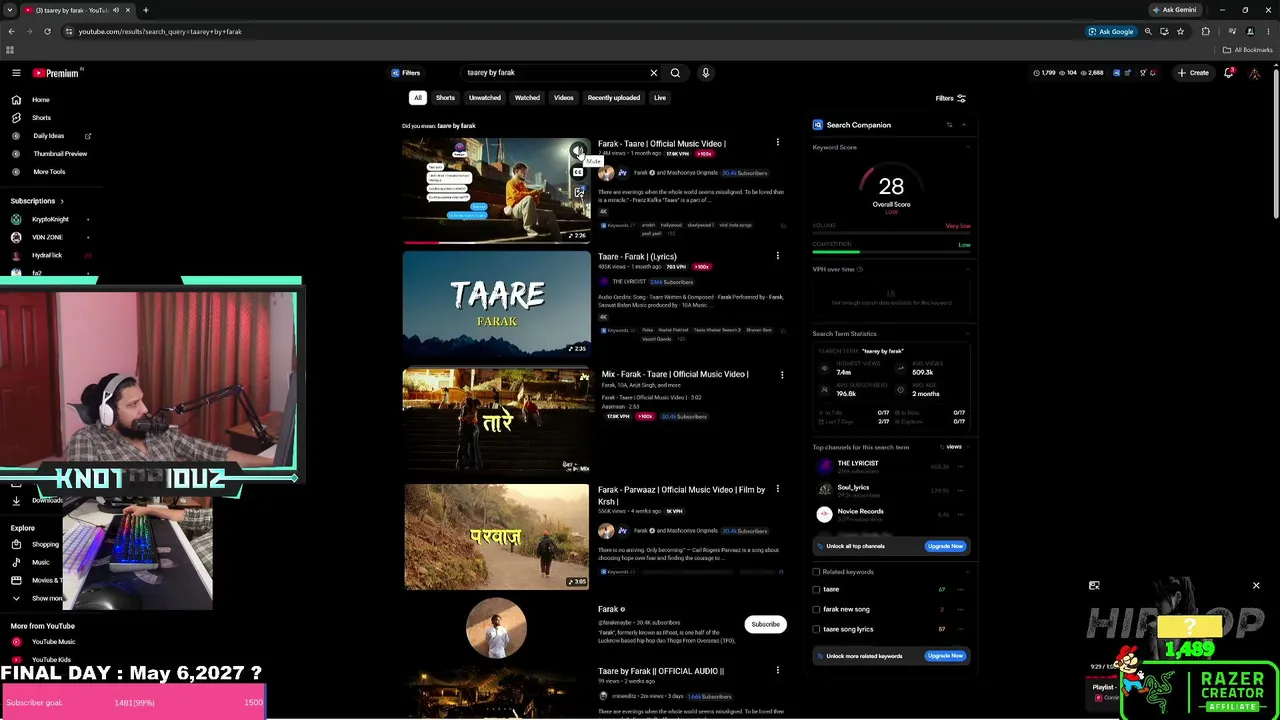The width and height of the screenshot is (1280, 720).
Task: Select the All filter chip
Action: pos(418,98)
